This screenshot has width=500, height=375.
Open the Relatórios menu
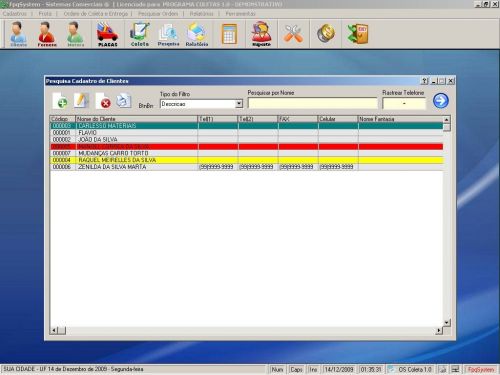pos(201,14)
